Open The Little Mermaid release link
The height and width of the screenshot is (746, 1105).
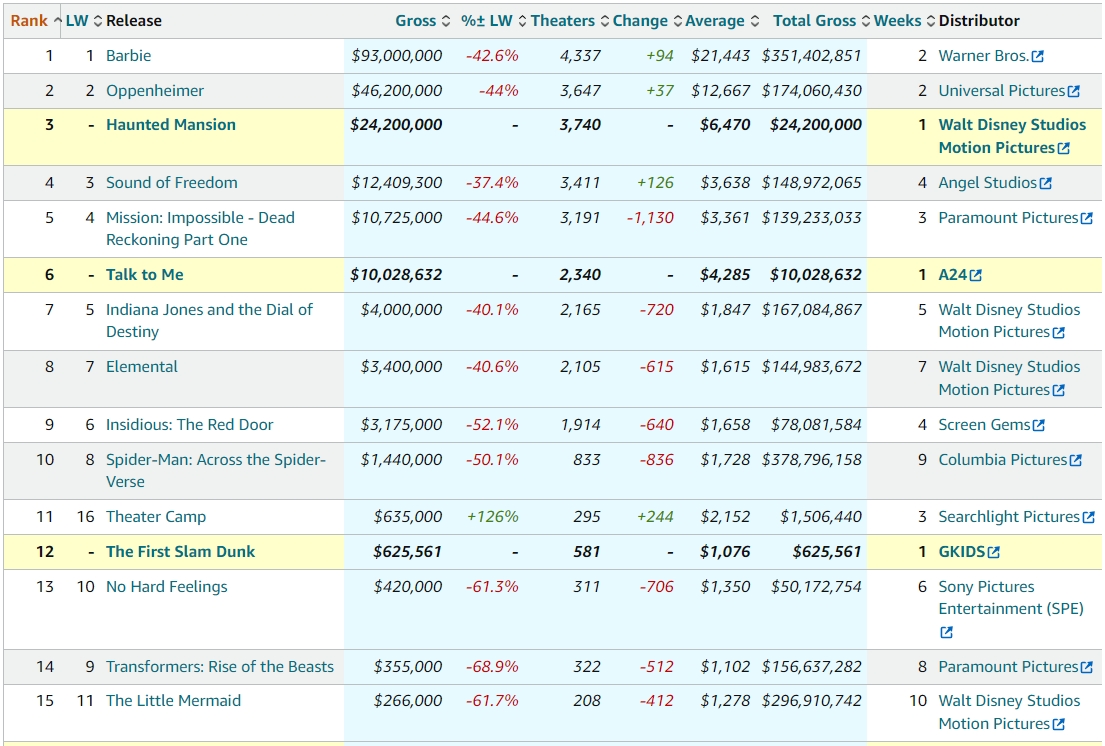point(173,701)
